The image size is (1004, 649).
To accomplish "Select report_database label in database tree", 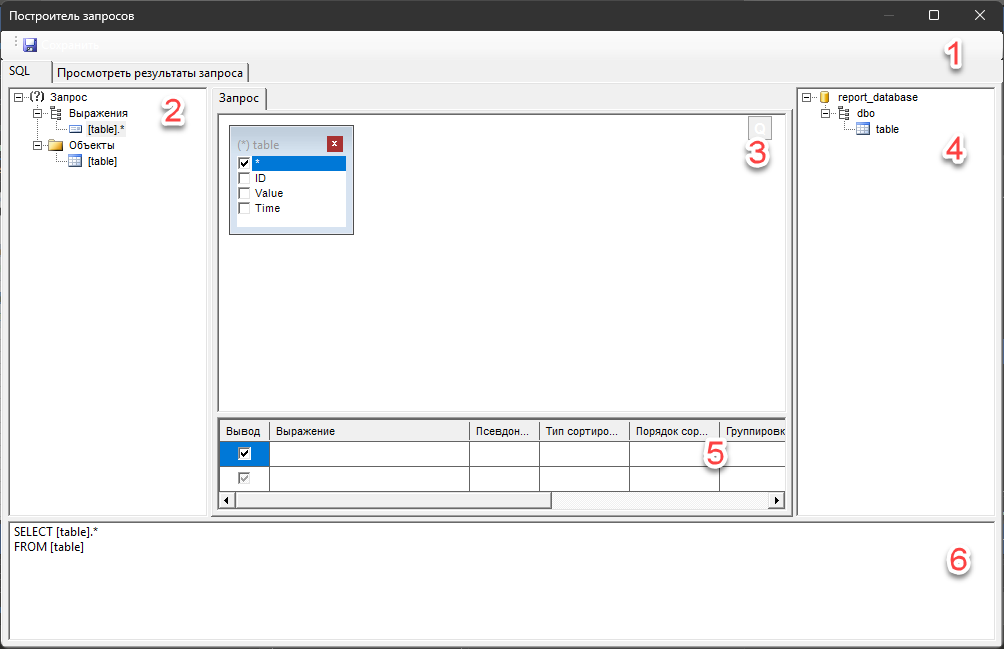I will pos(878,97).
